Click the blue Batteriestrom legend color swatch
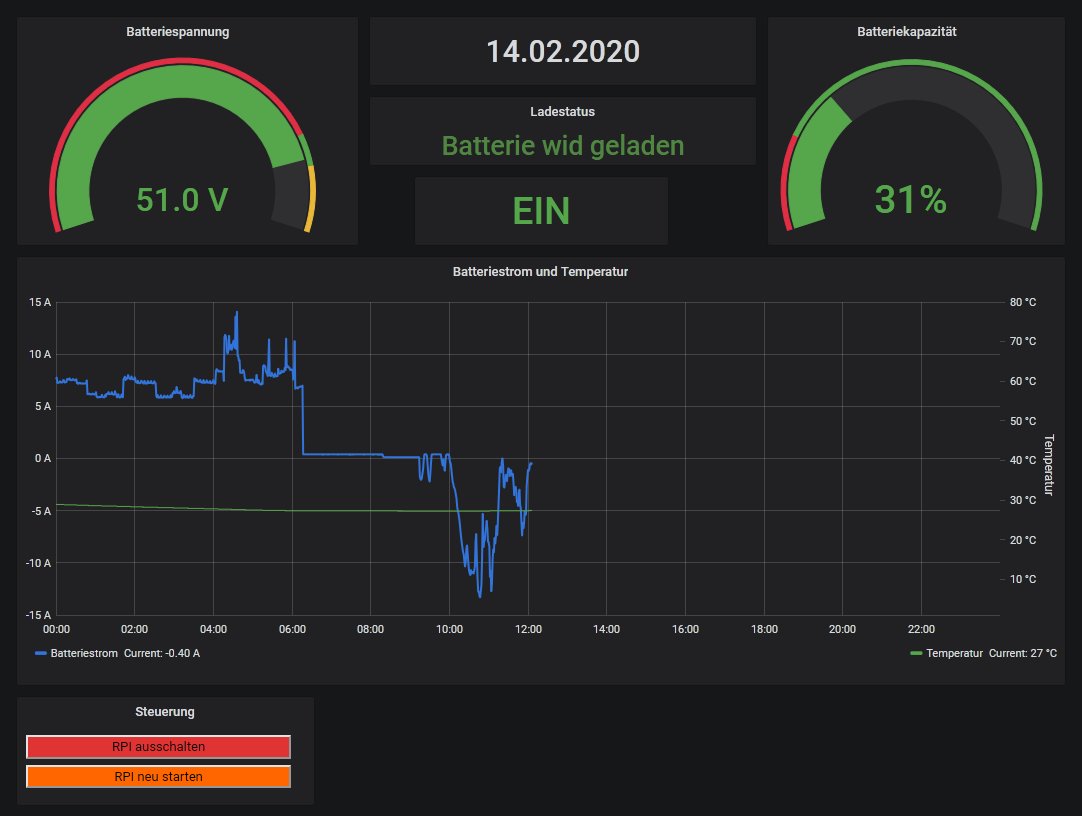Screen dimensions: 1082x816 click(x=41, y=653)
